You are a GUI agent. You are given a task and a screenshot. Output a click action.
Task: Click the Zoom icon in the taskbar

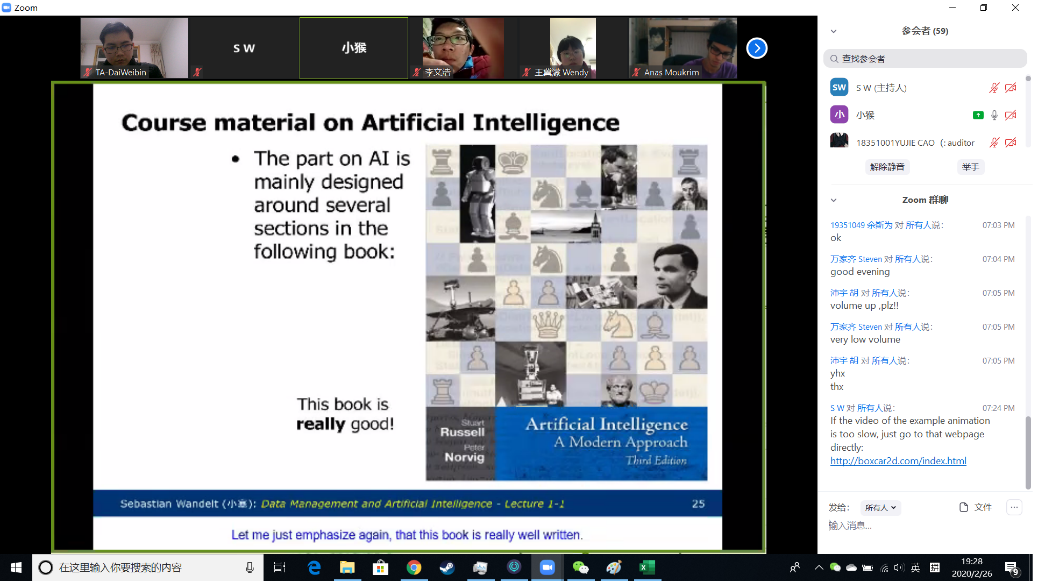(x=547, y=568)
